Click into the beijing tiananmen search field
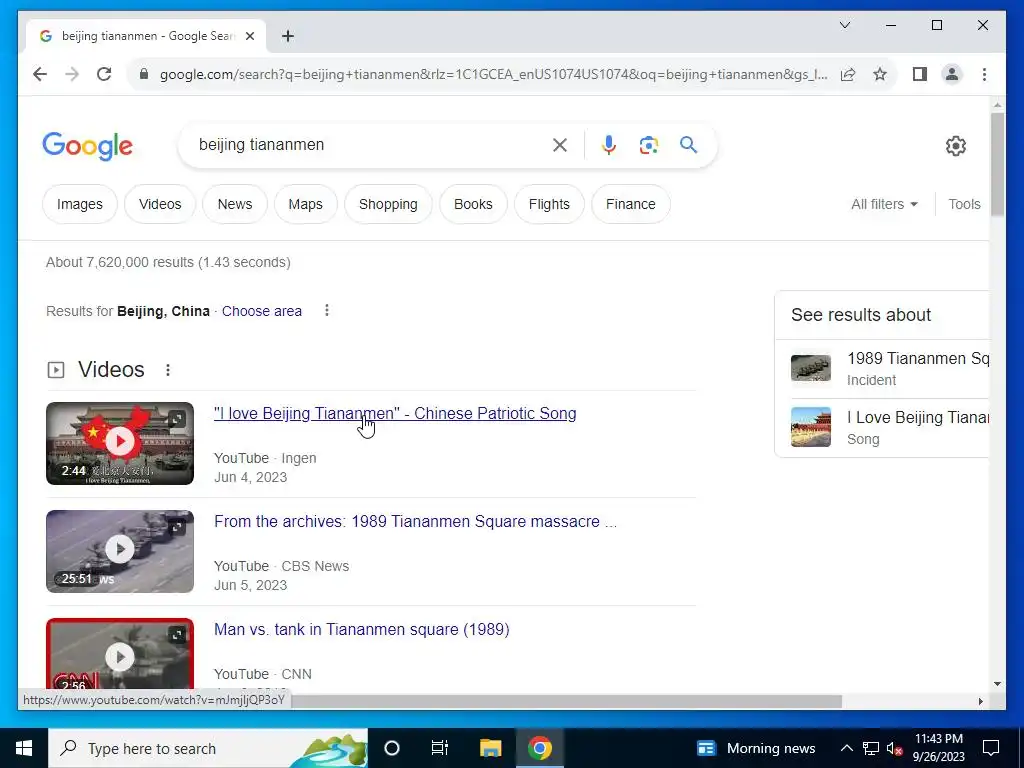 pos(369,145)
